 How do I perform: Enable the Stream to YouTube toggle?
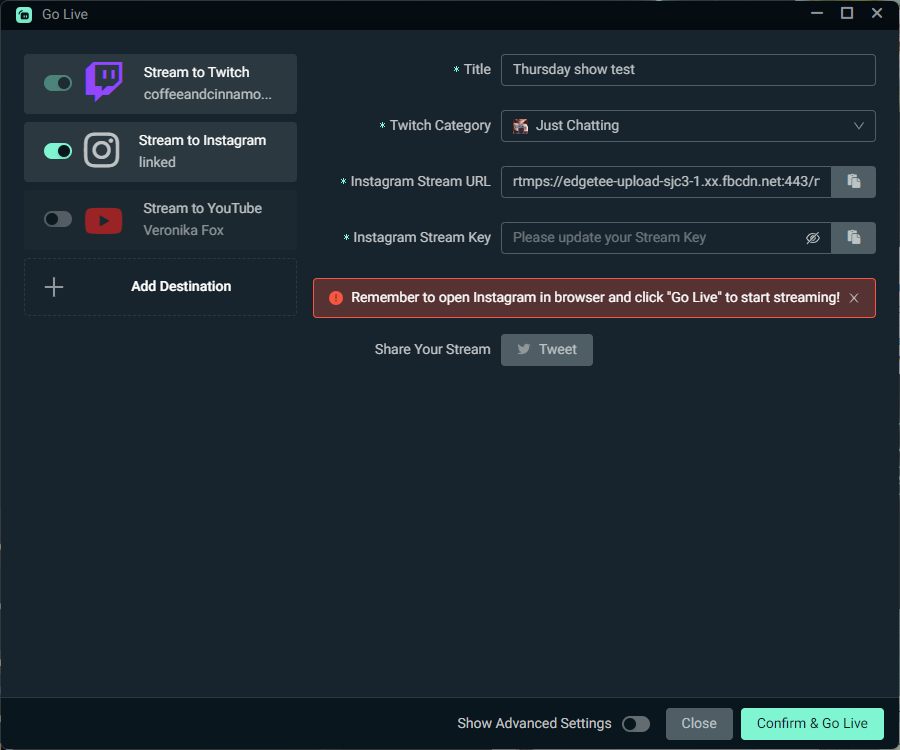point(58,219)
